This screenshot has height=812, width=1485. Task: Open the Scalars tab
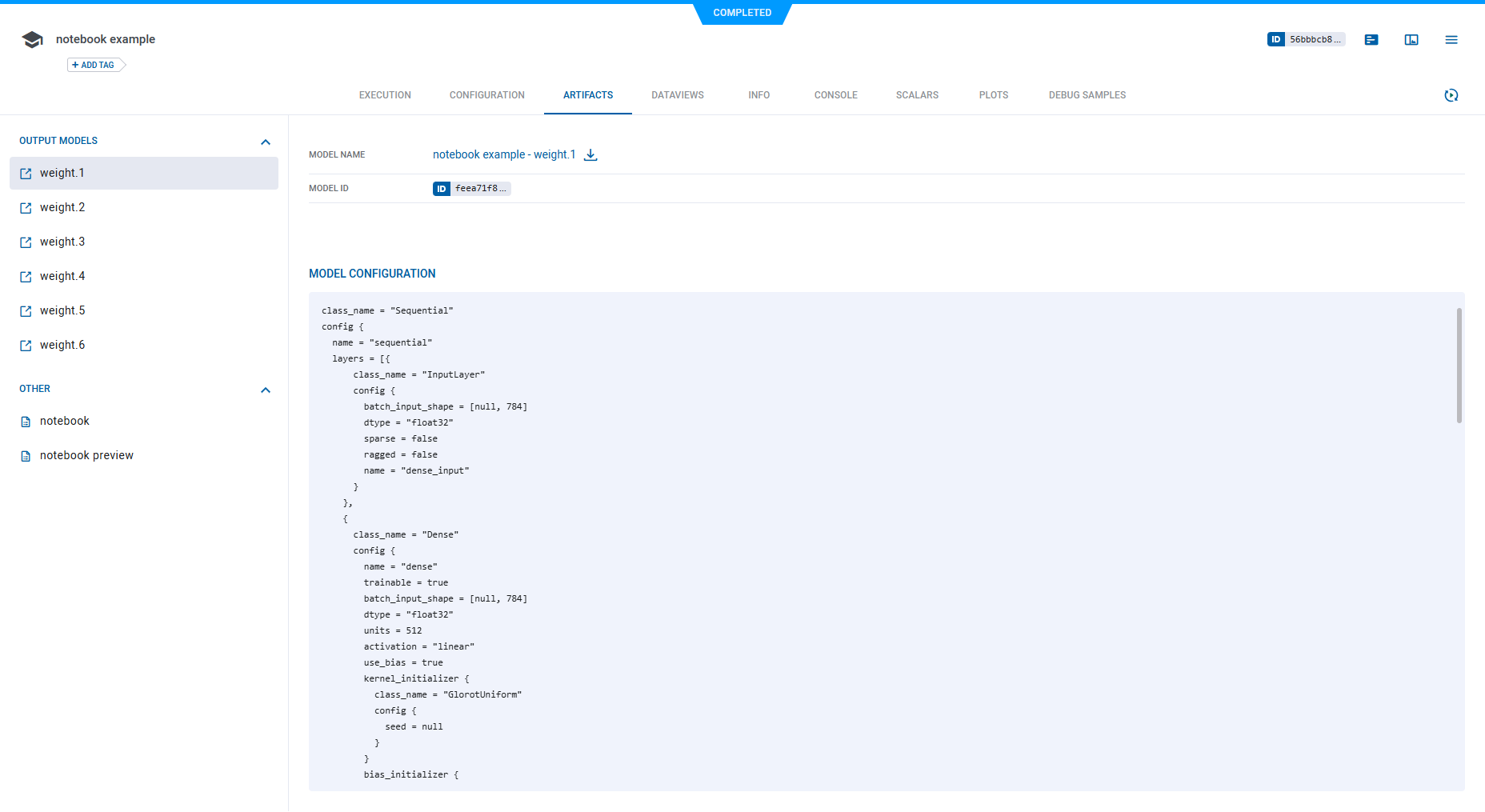point(917,95)
